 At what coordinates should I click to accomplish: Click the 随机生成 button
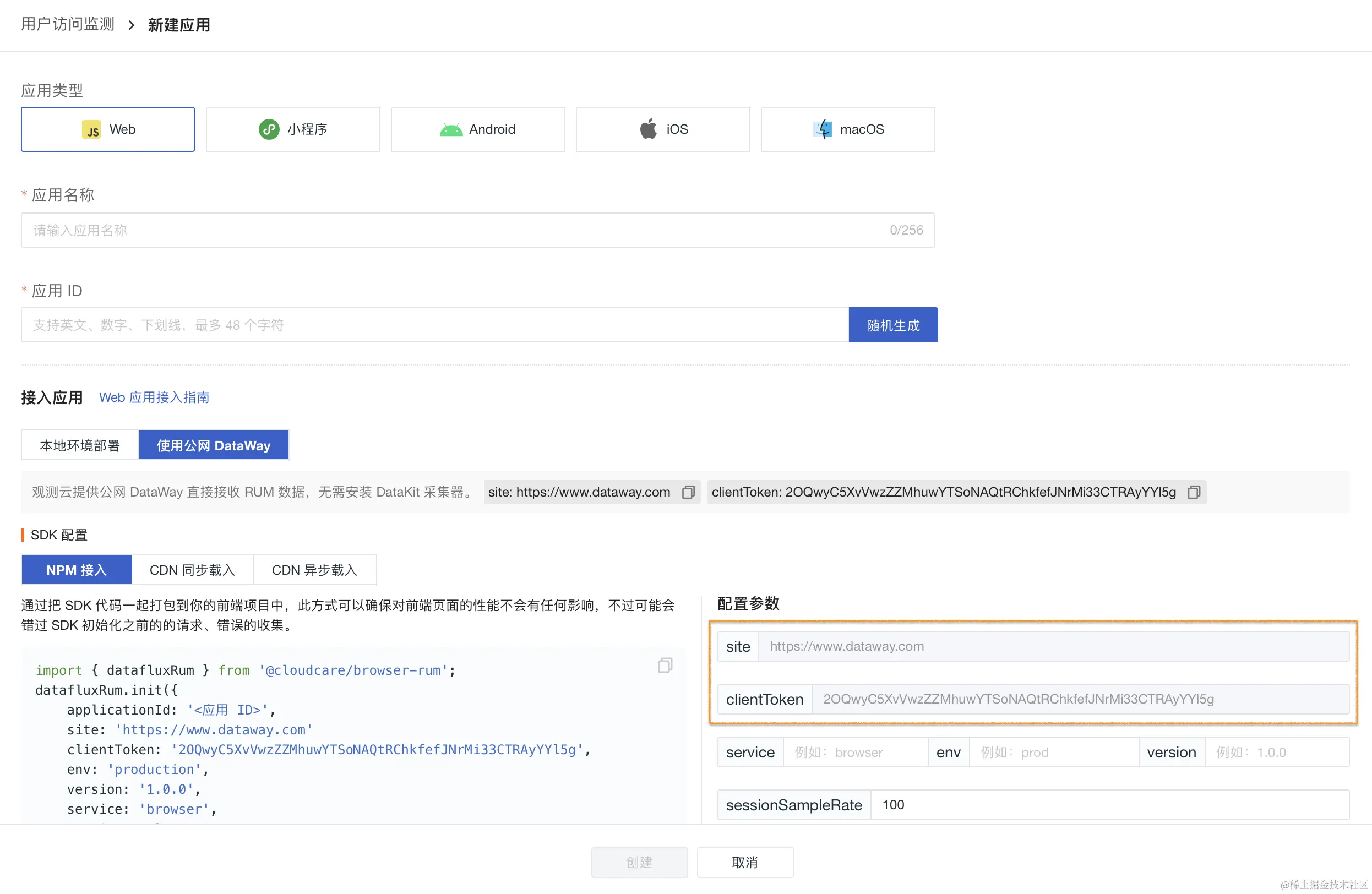click(x=892, y=326)
